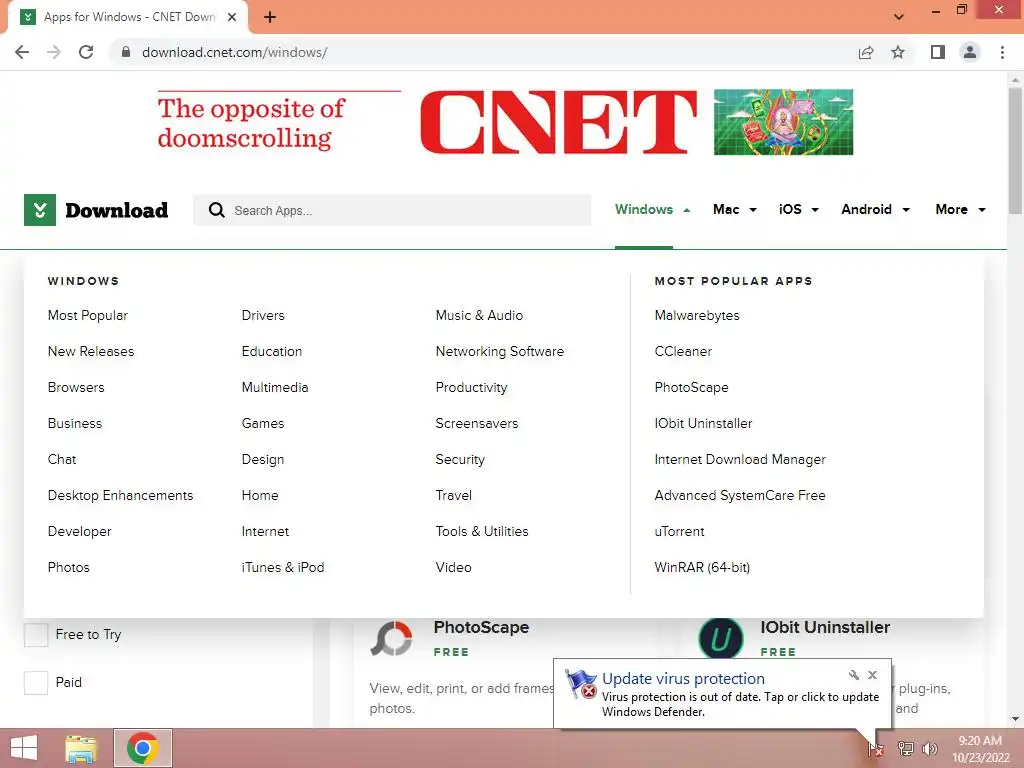This screenshot has width=1024, height=768.
Task: Open the Business category
Action: coord(75,423)
